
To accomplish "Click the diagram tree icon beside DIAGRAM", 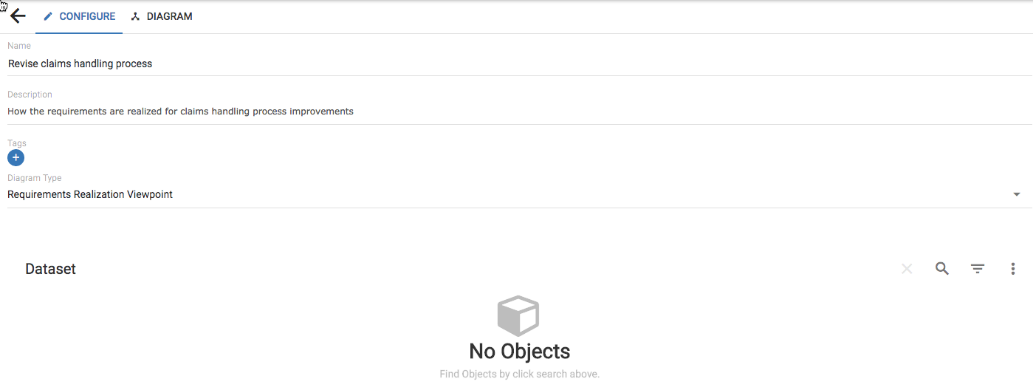I will [135, 16].
